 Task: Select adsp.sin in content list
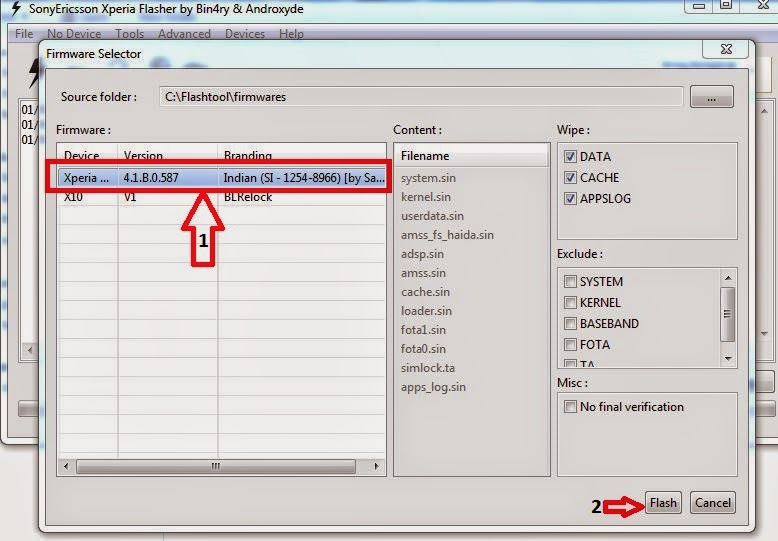pos(422,254)
